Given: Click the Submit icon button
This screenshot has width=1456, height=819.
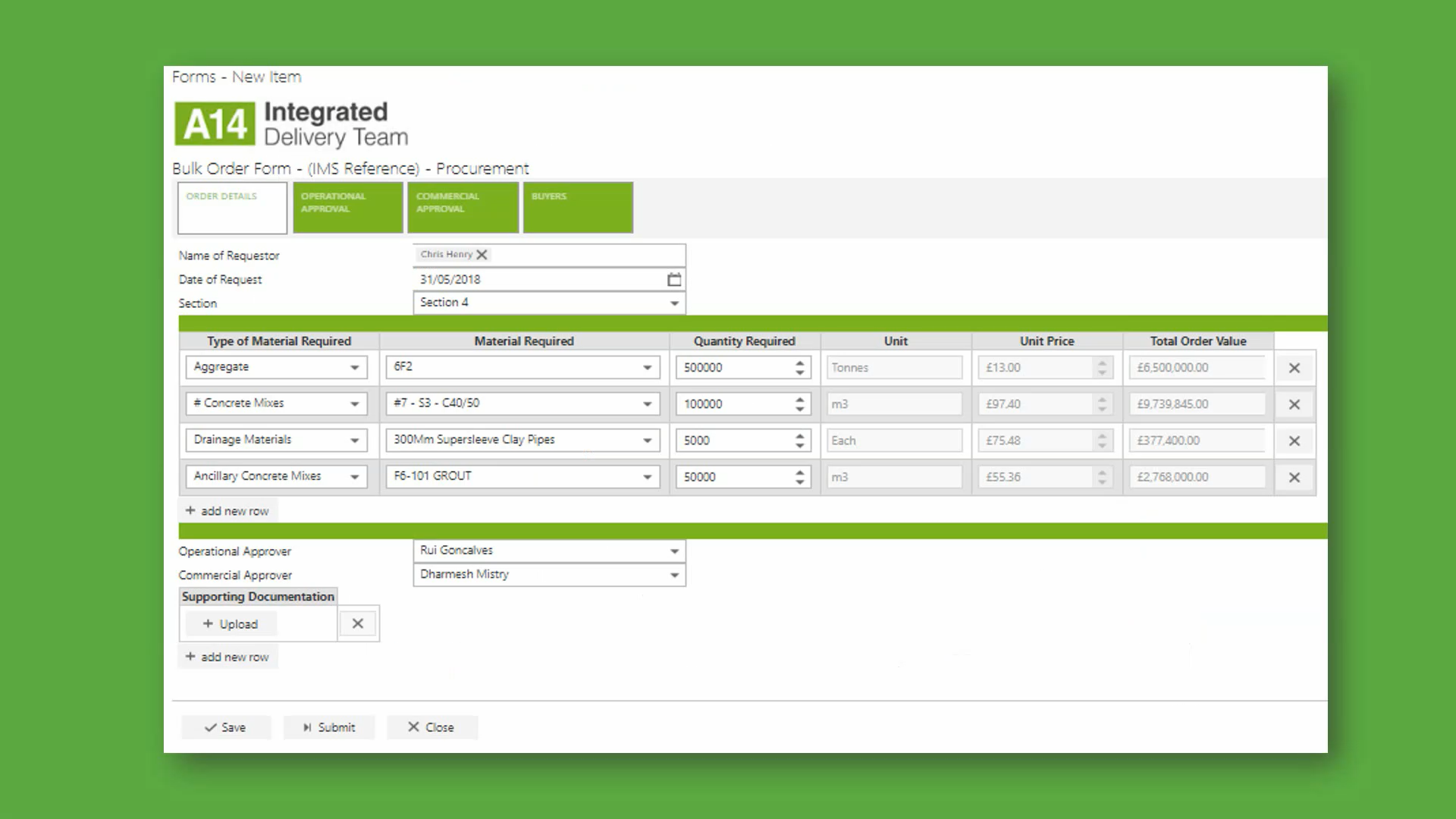Looking at the screenshot, I should pyautogui.click(x=327, y=727).
